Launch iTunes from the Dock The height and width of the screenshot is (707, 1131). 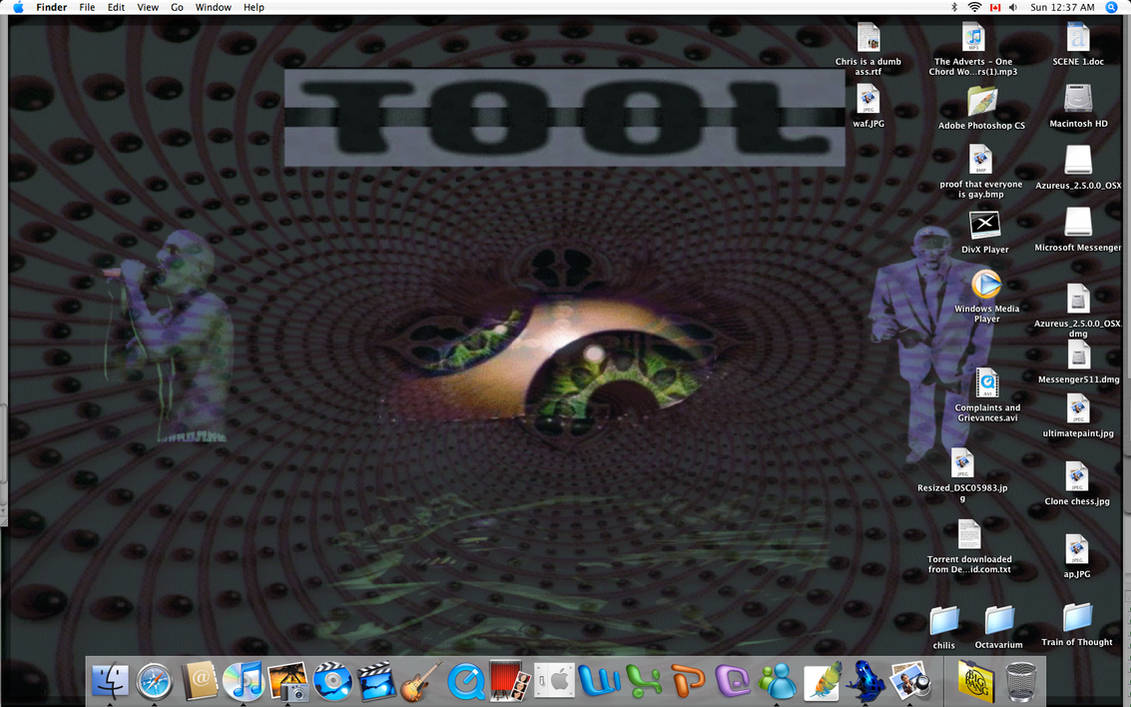(x=243, y=681)
